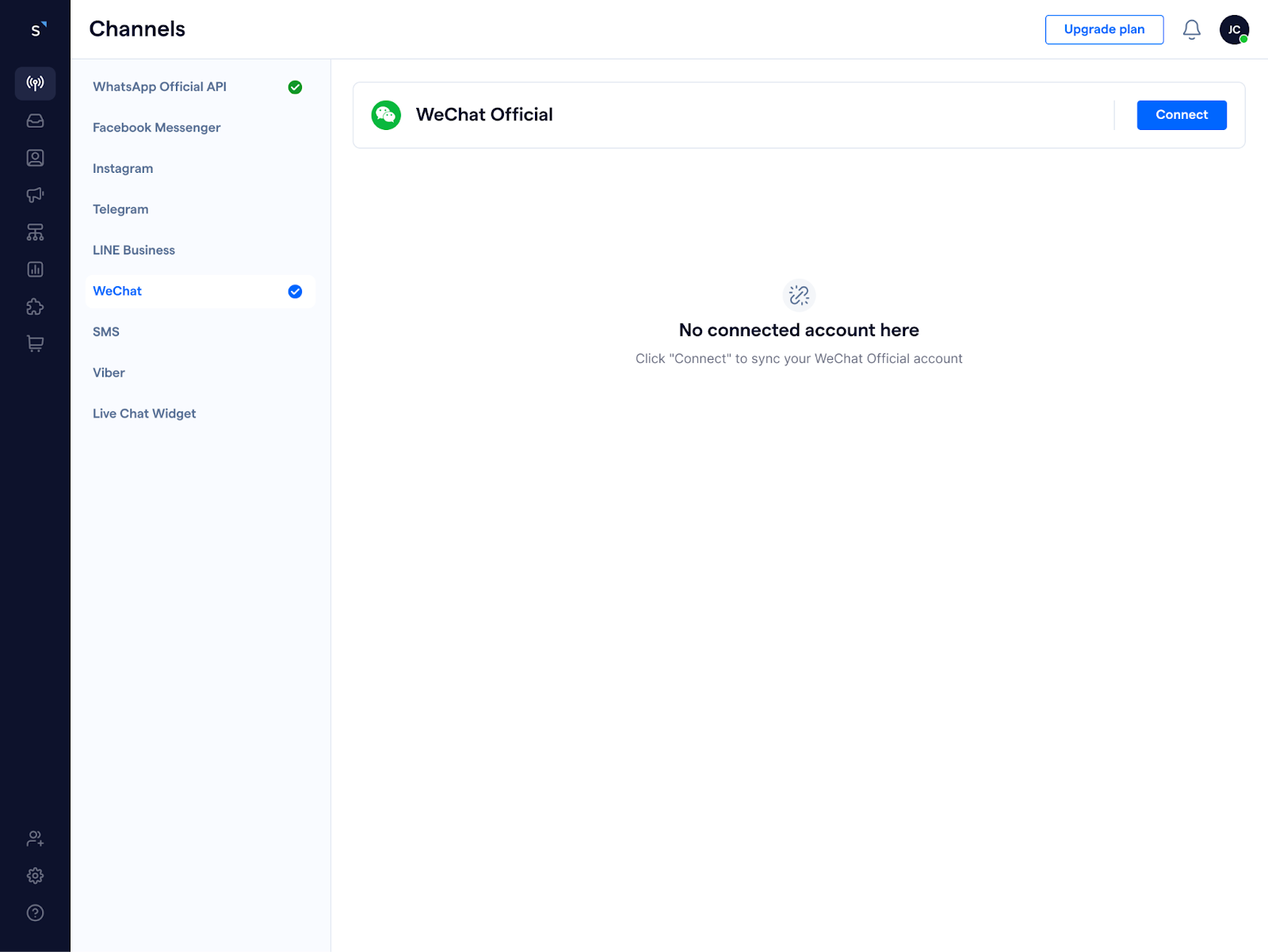Image resolution: width=1268 pixels, height=952 pixels.
Task: Open the Inbox icon in sidebar
Action: [x=35, y=120]
